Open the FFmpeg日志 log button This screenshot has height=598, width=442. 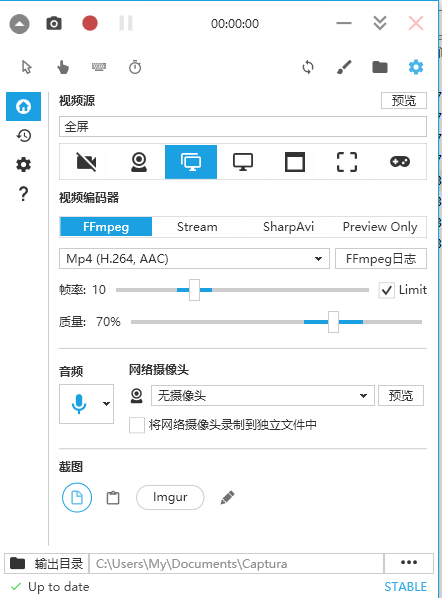click(381, 259)
